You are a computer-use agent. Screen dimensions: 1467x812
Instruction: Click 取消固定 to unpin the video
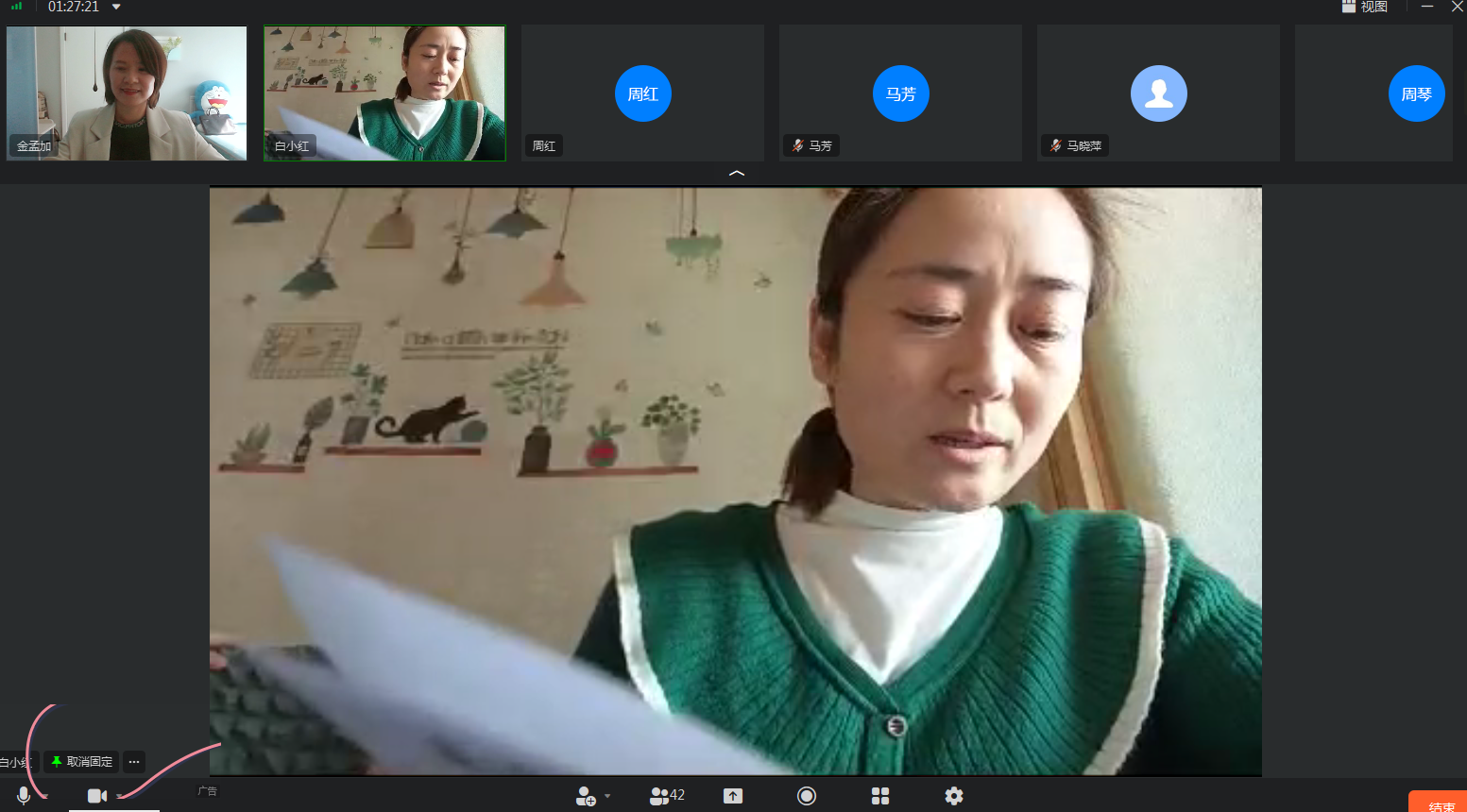pos(82,762)
